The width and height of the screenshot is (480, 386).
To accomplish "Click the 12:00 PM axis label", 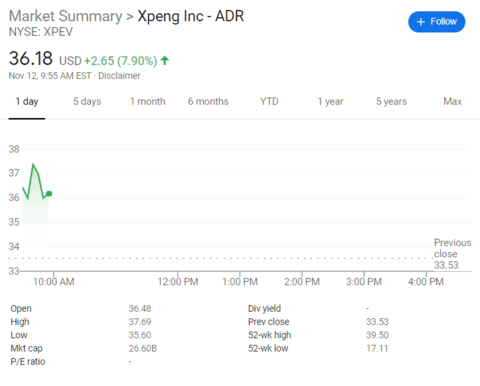I will click(x=178, y=282).
